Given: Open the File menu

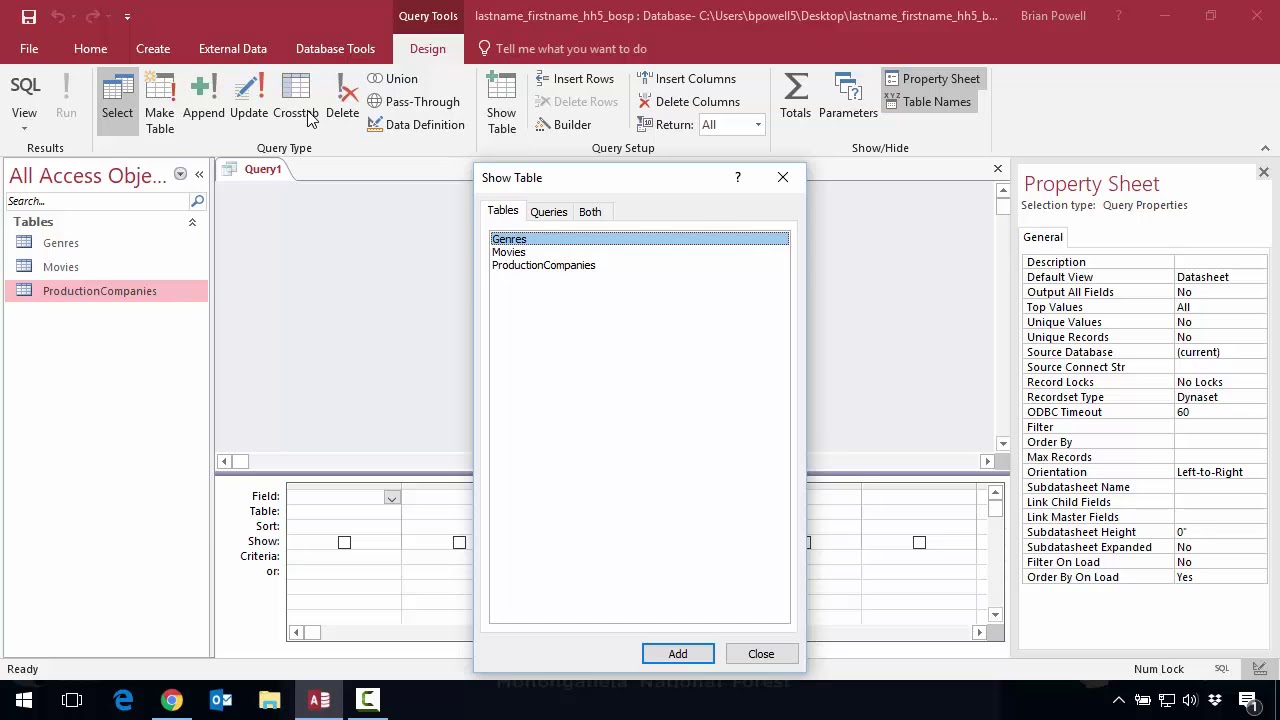Looking at the screenshot, I should click(29, 48).
